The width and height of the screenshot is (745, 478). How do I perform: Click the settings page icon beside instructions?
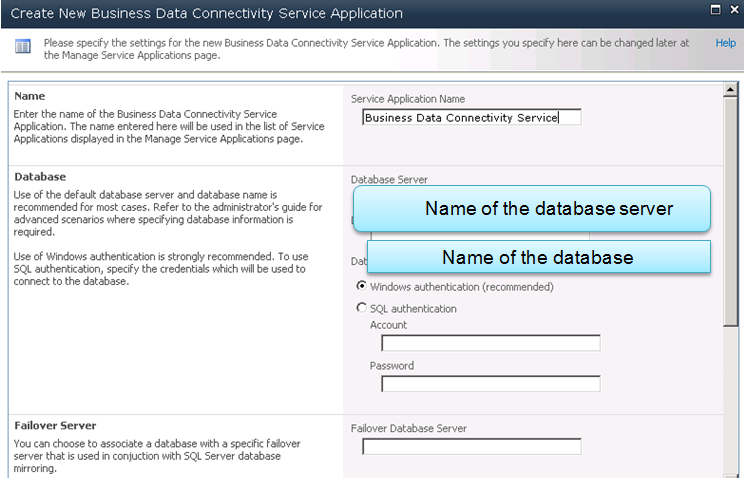[23, 47]
